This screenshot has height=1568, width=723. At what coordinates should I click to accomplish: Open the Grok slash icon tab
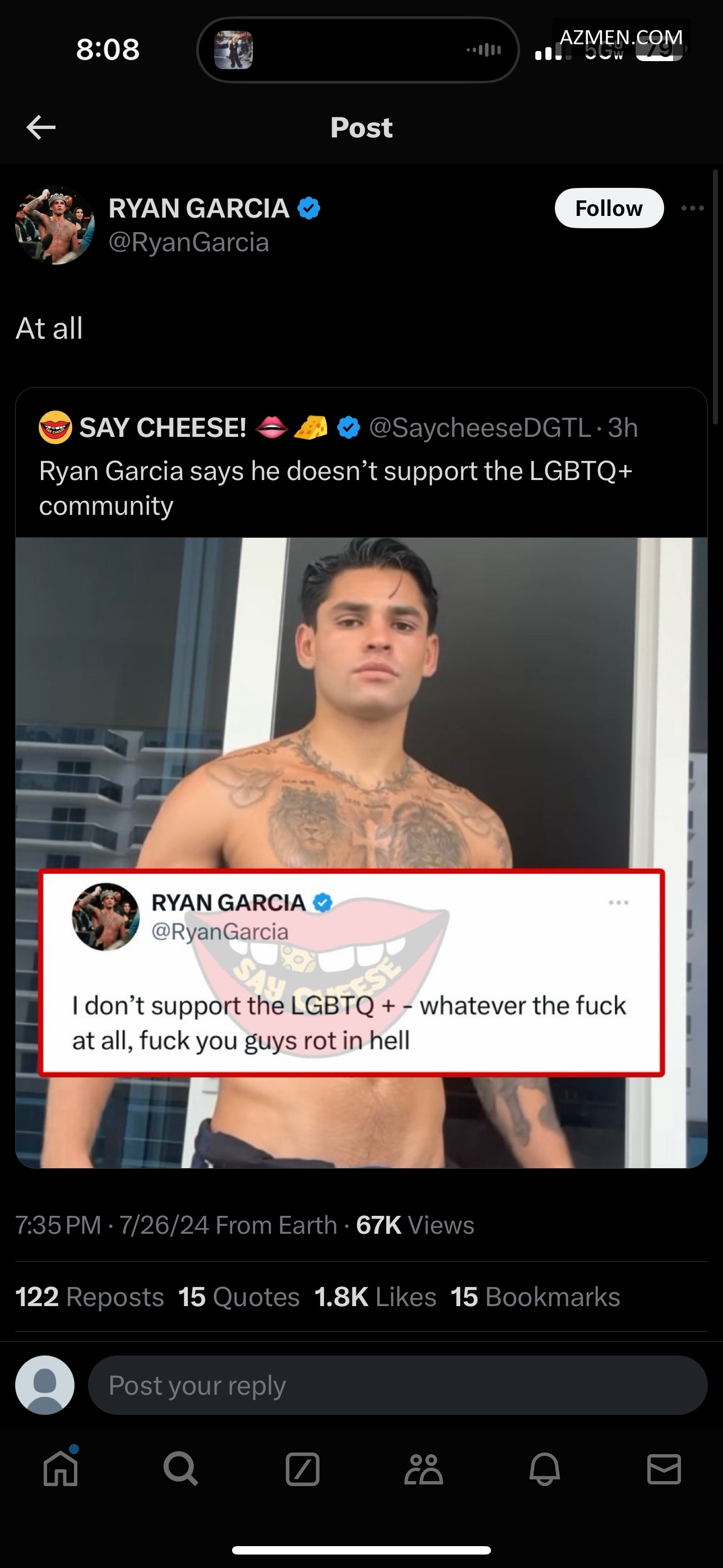pyautogui.click(x=303, y=1469)
